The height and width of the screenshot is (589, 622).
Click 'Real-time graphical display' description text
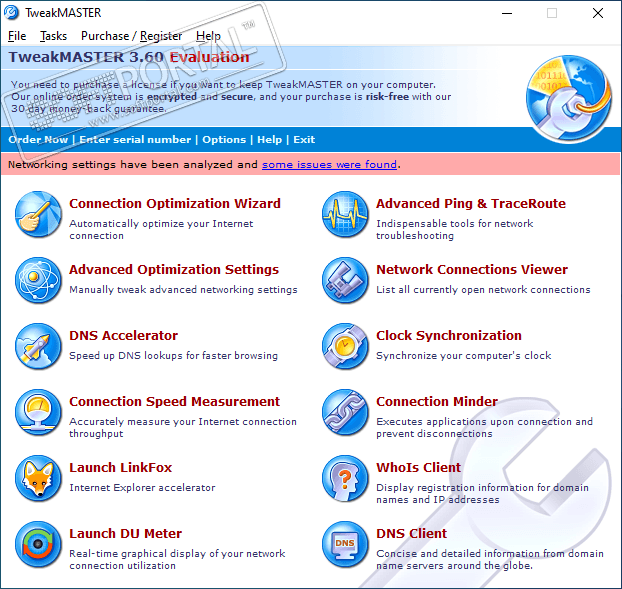tap(177, 560)
